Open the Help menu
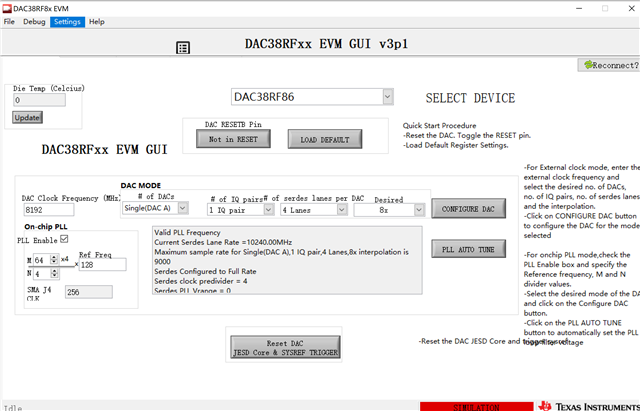 tap(97, 22)
